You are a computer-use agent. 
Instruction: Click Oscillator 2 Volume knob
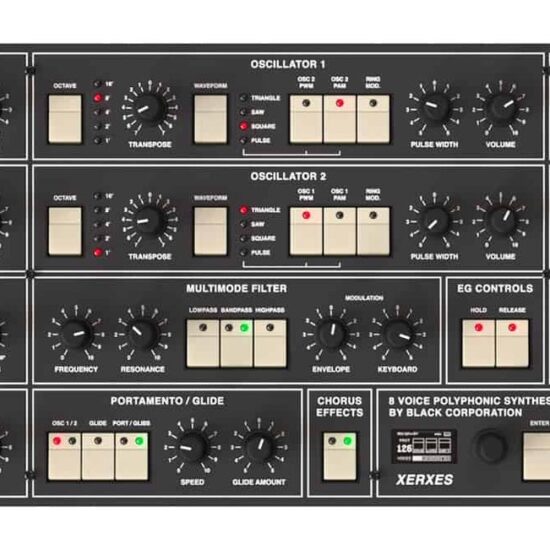coord(501,221)
